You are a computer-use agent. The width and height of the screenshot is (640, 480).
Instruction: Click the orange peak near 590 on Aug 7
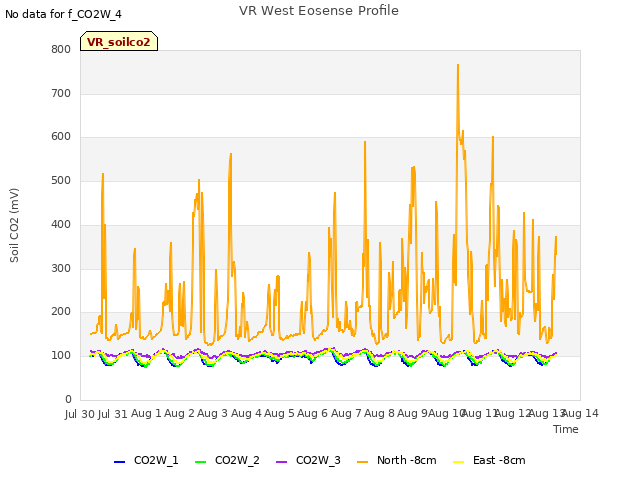click(365, 142)
